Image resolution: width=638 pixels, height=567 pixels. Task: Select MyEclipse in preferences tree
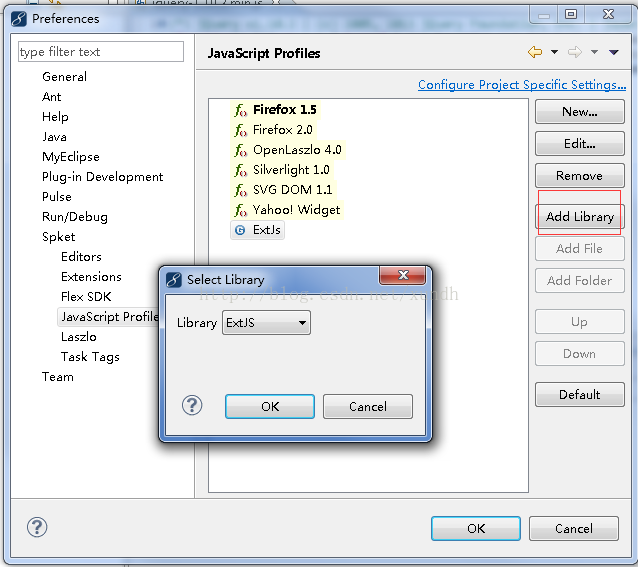[x=71, y=157]
